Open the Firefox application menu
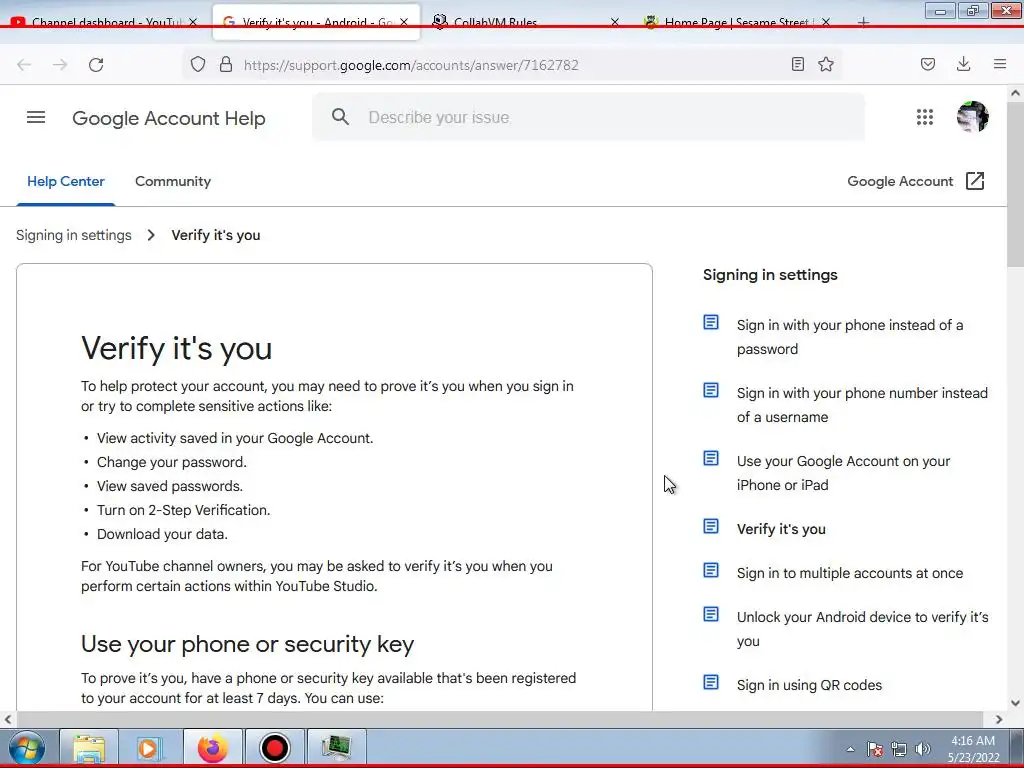 [1000, 65]
